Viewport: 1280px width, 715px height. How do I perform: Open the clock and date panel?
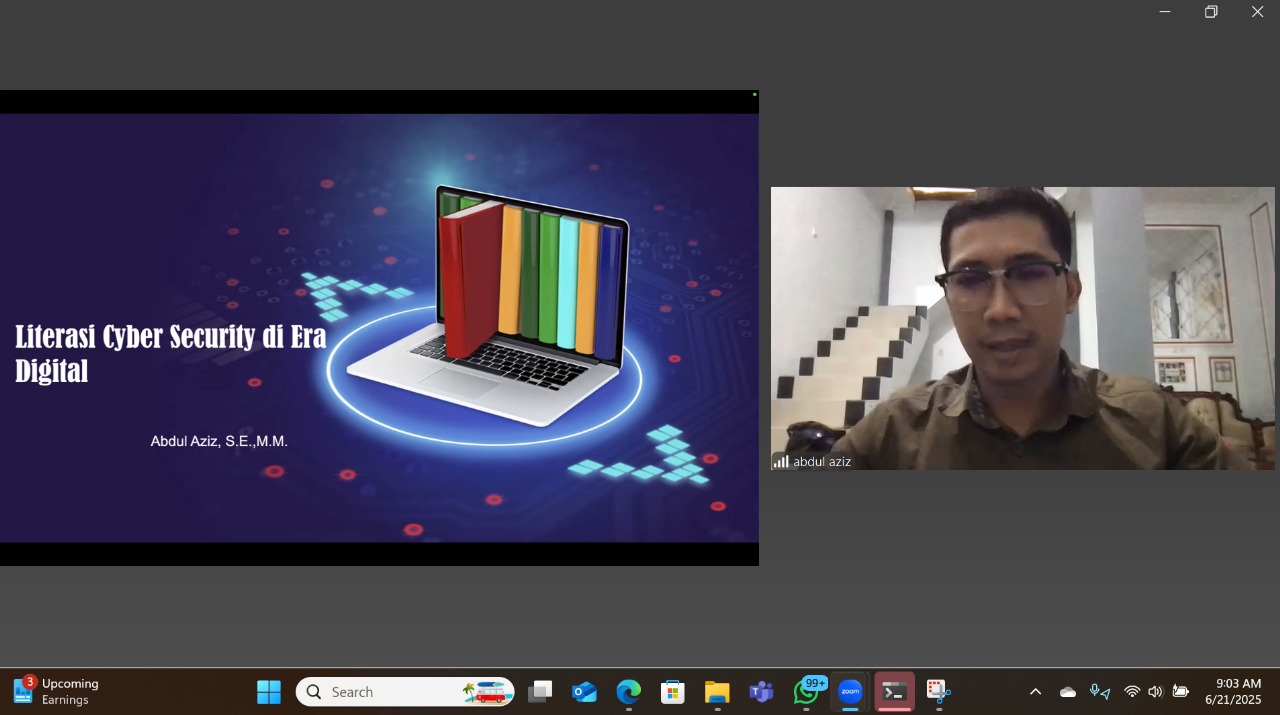click(1233, 691)
